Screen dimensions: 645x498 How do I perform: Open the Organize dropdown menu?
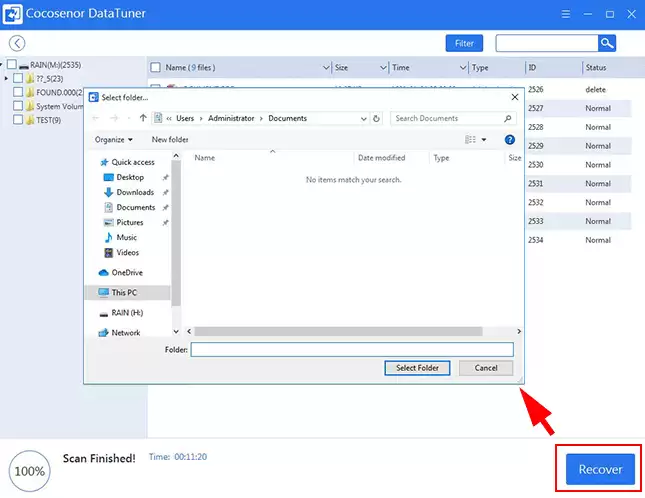113,140
